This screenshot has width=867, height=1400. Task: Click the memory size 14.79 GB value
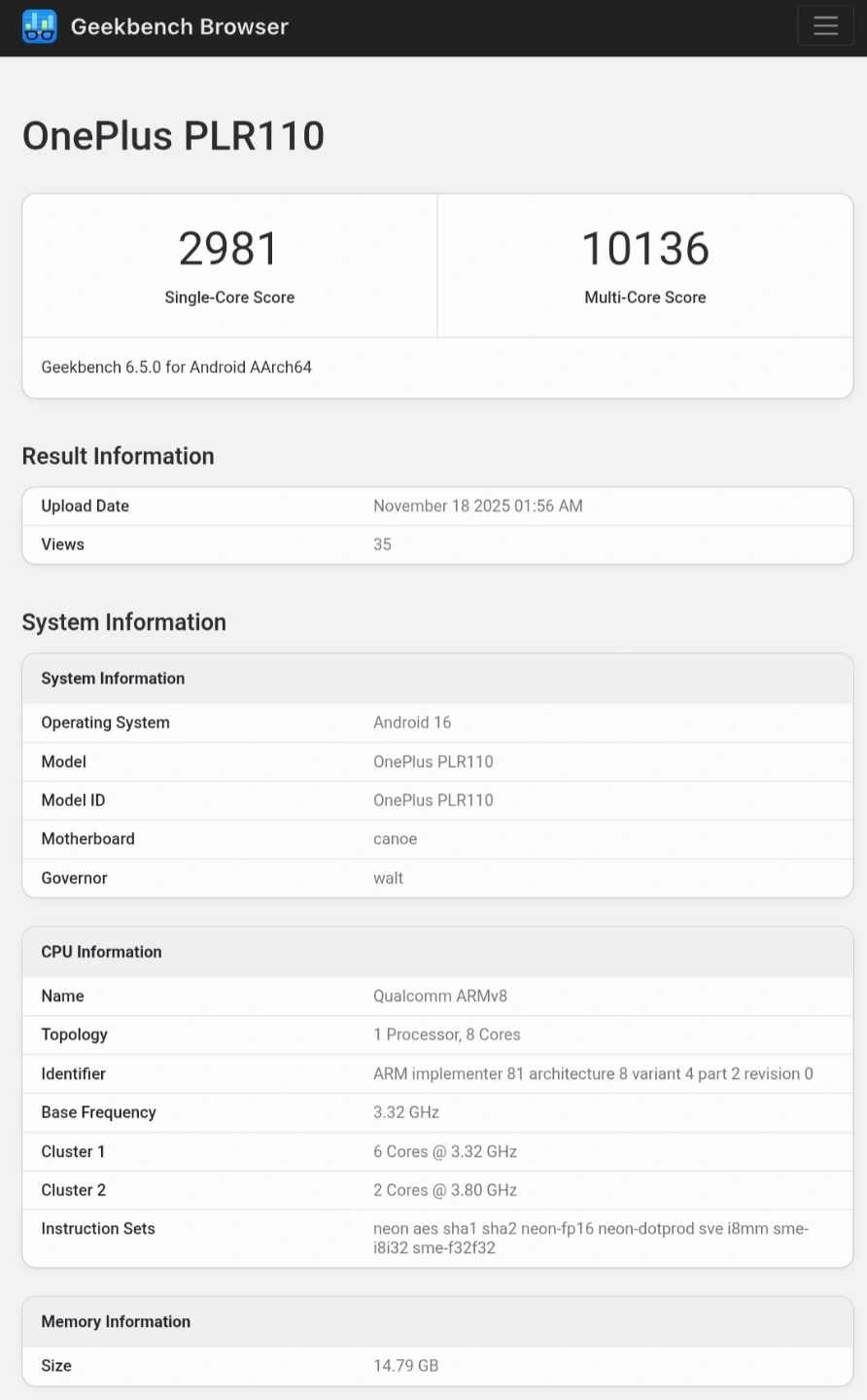pos(405,1366)
